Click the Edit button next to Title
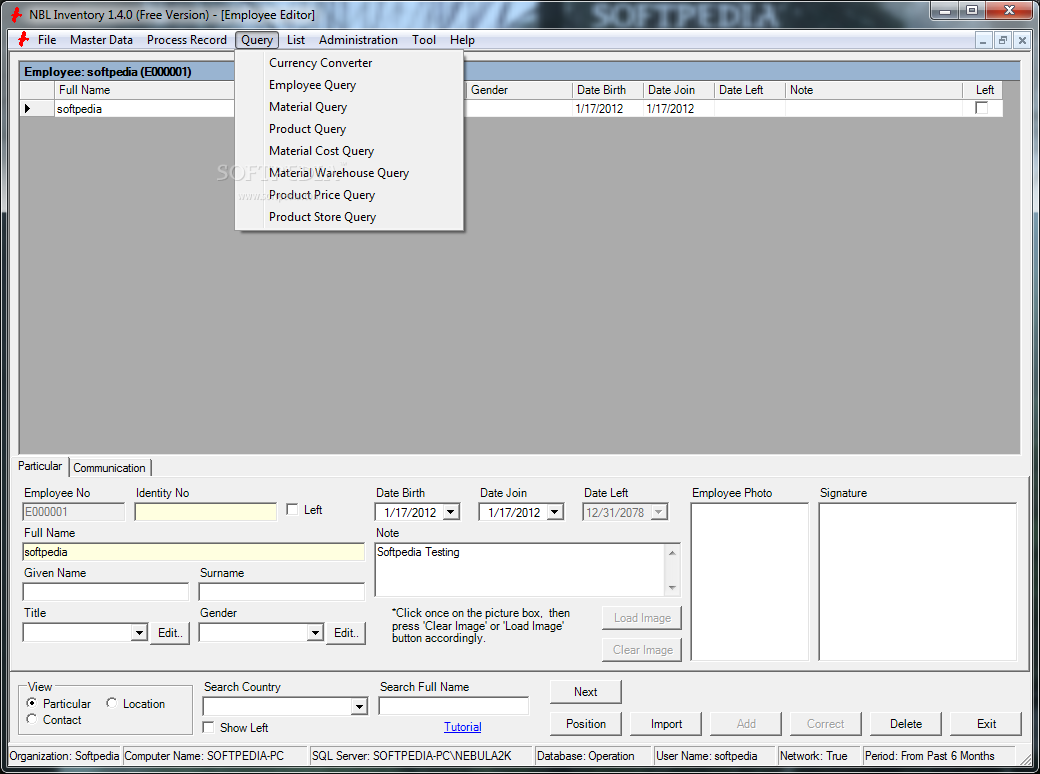Screen dimensions: 1040x774 pos(170,633)
